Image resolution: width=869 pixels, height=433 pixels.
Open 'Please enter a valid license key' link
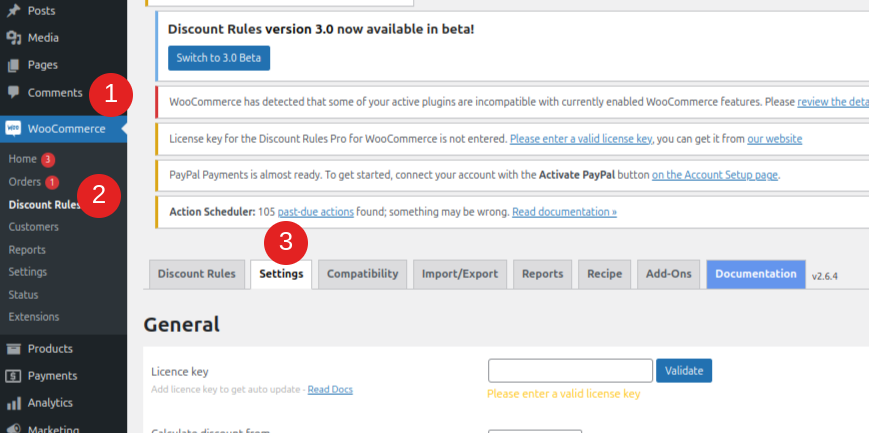(581, 139)
